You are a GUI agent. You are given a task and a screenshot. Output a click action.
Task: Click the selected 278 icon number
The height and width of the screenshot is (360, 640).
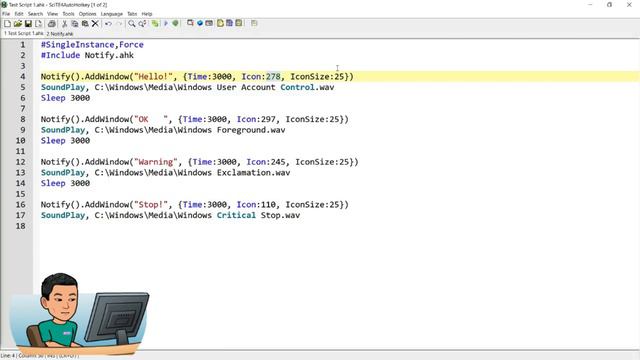coord(273,76)
